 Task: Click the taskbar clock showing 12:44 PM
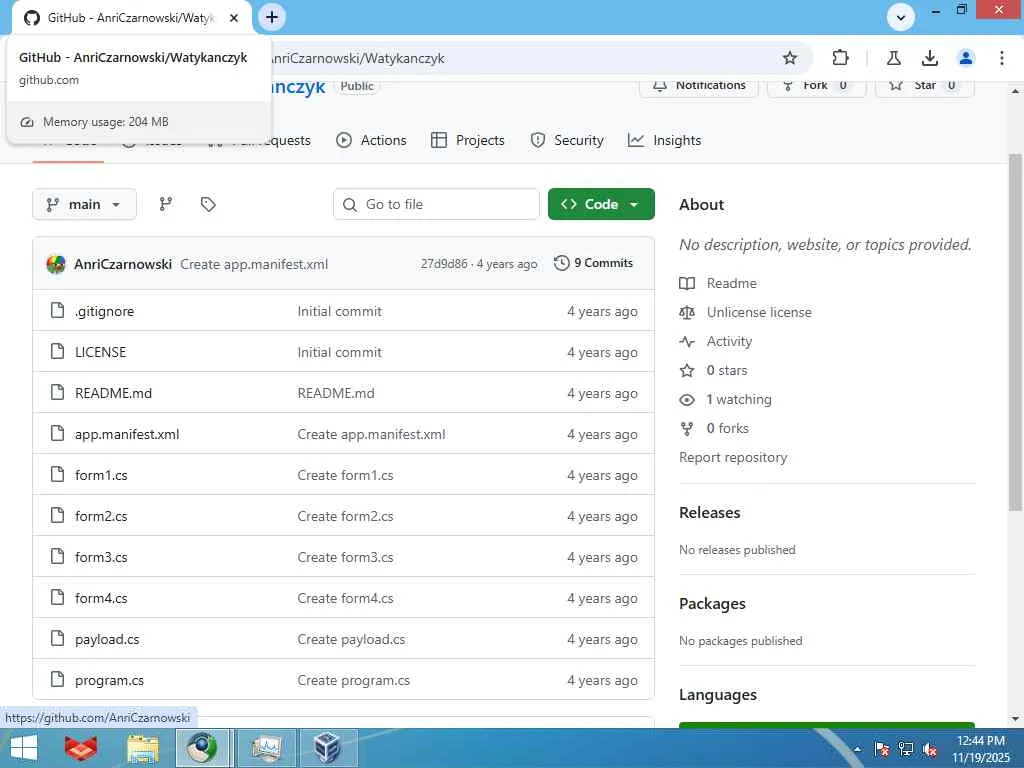pyautogui.click(x=980, y=748)
